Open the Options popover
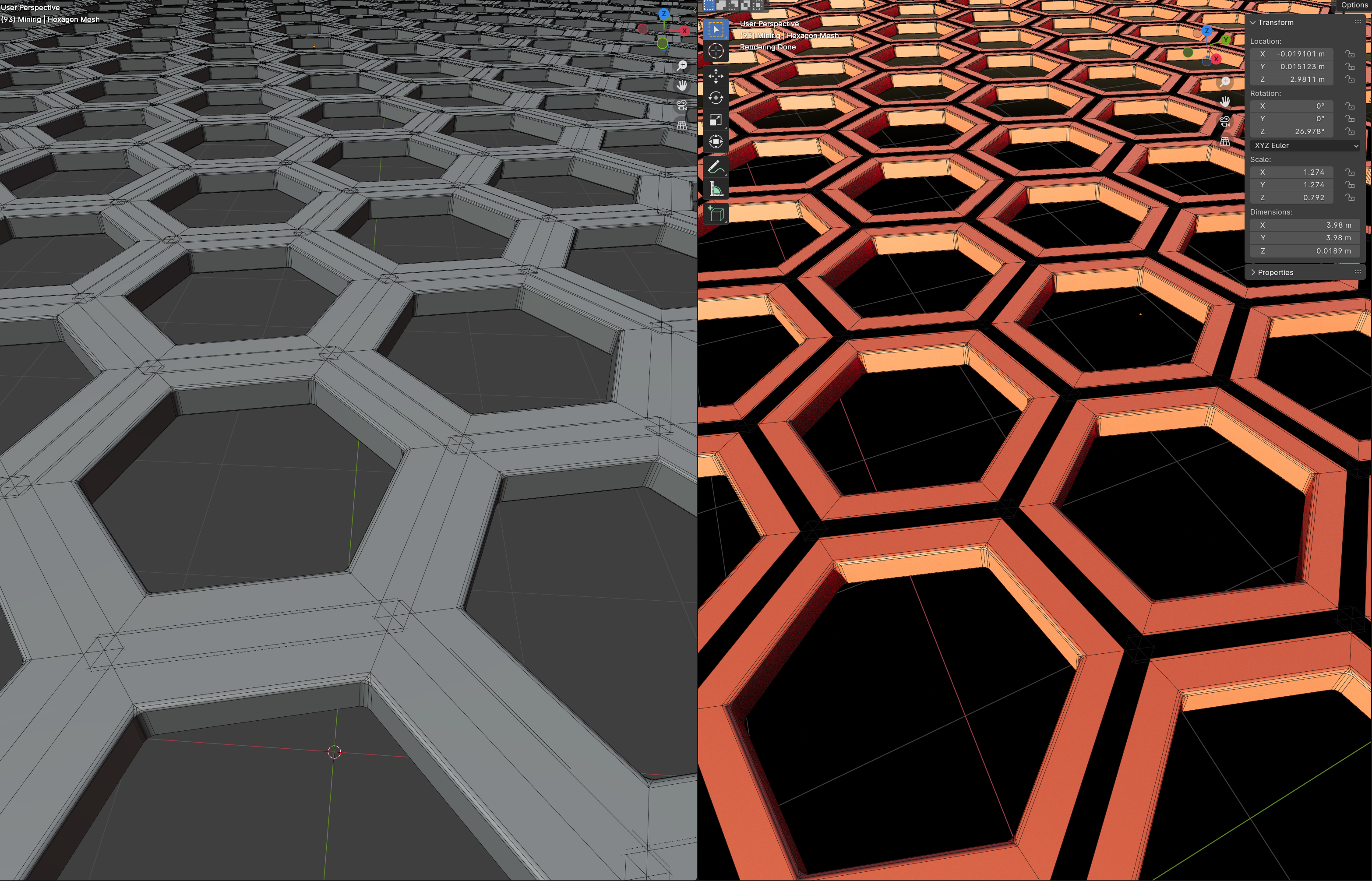The width and height of the screenshot is (1372, 881). (x=1354, y=5)
